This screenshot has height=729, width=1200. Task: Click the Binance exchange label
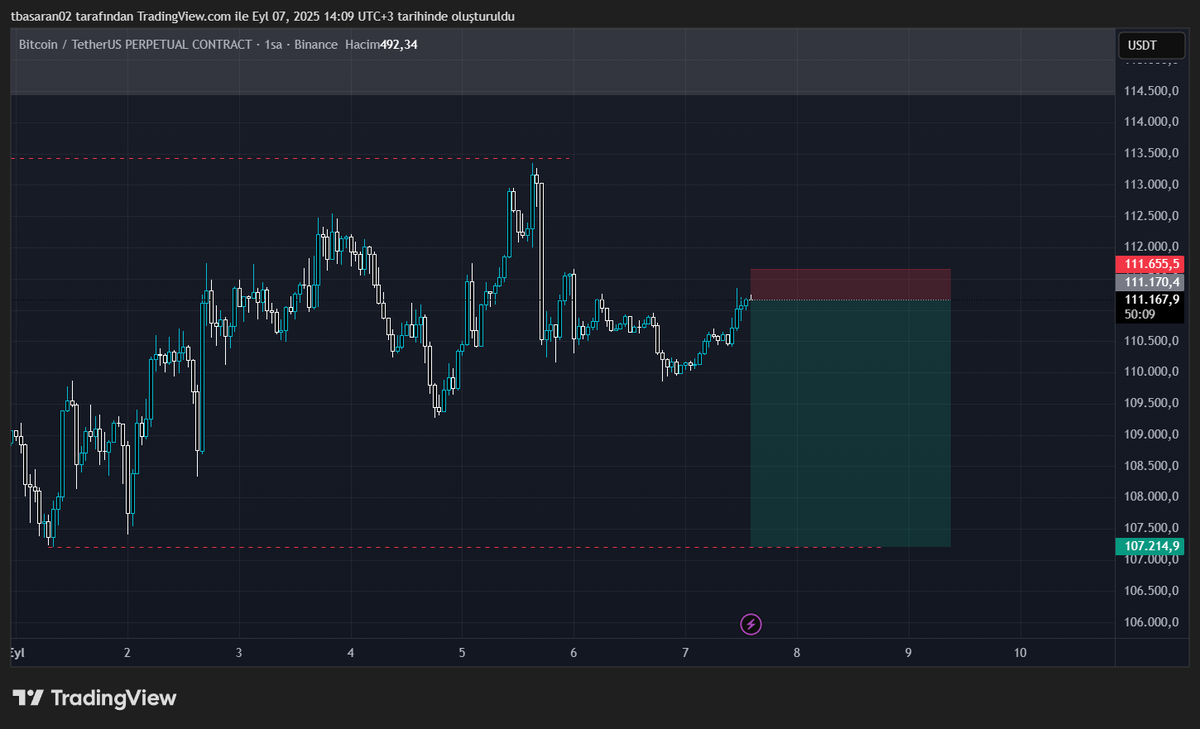tap(316, 45)
